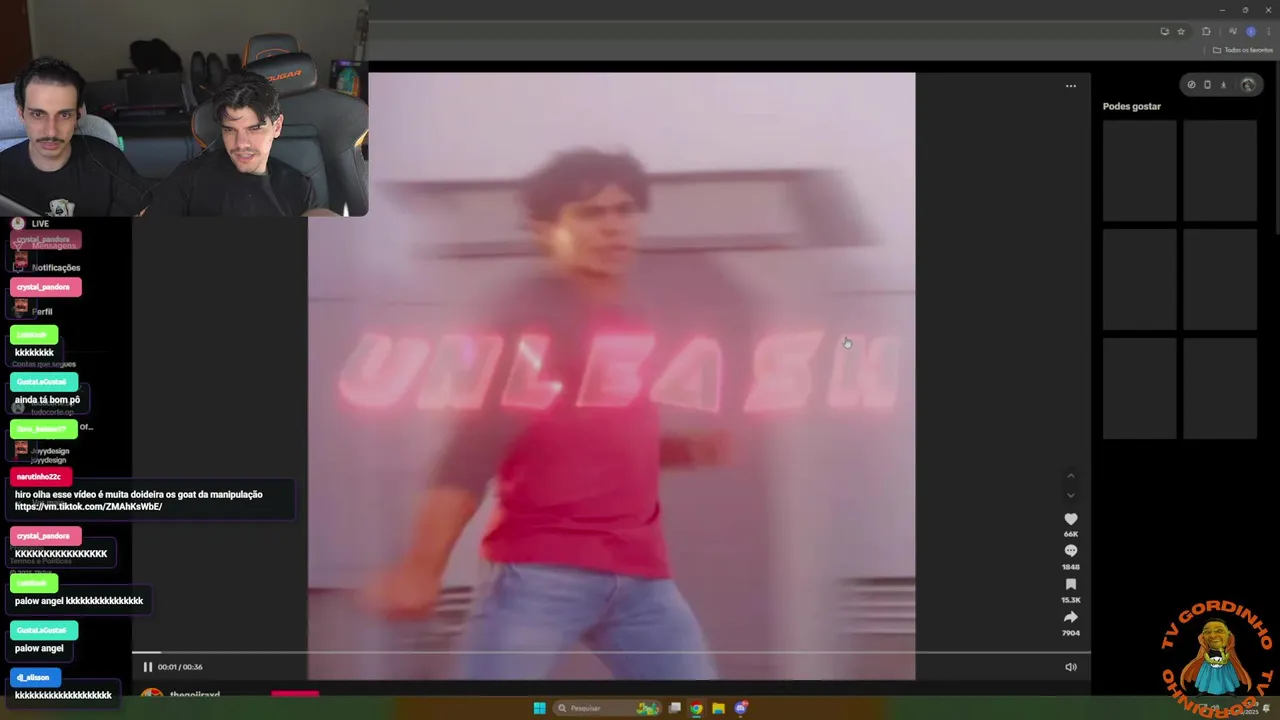Click the 'ainda tá bom pô' chat message
This screenshot has width=1280, height=720.
coord(47,400)
